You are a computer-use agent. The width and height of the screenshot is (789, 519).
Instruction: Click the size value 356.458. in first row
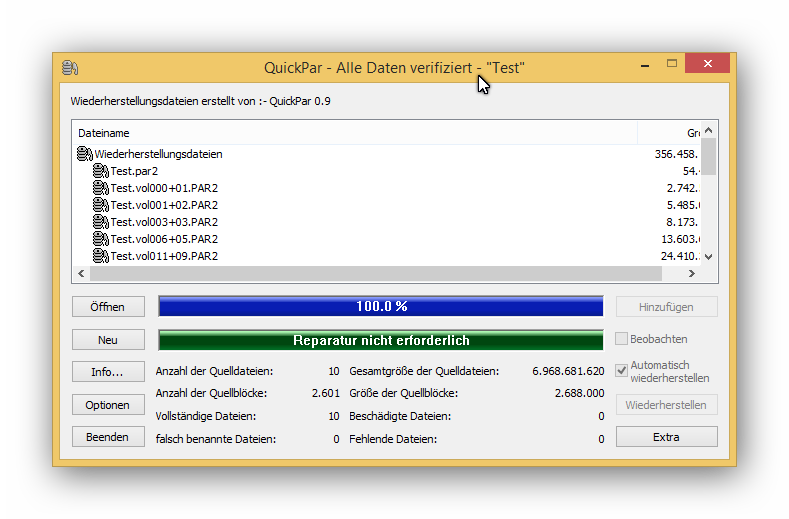677,154
